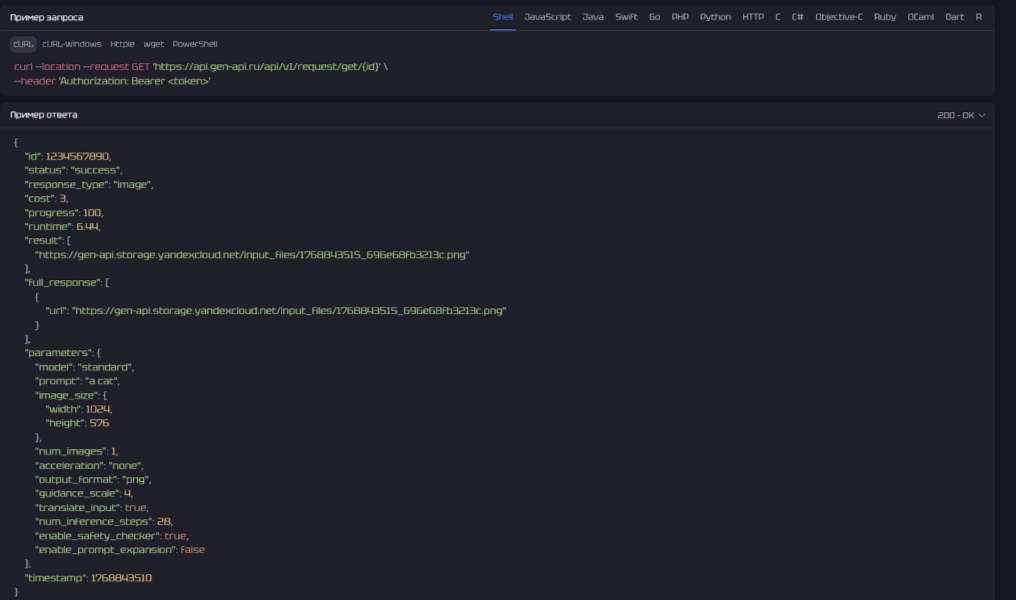Open the Objective-C example tab
The image size is (1016, 600).
coord(838,17)
